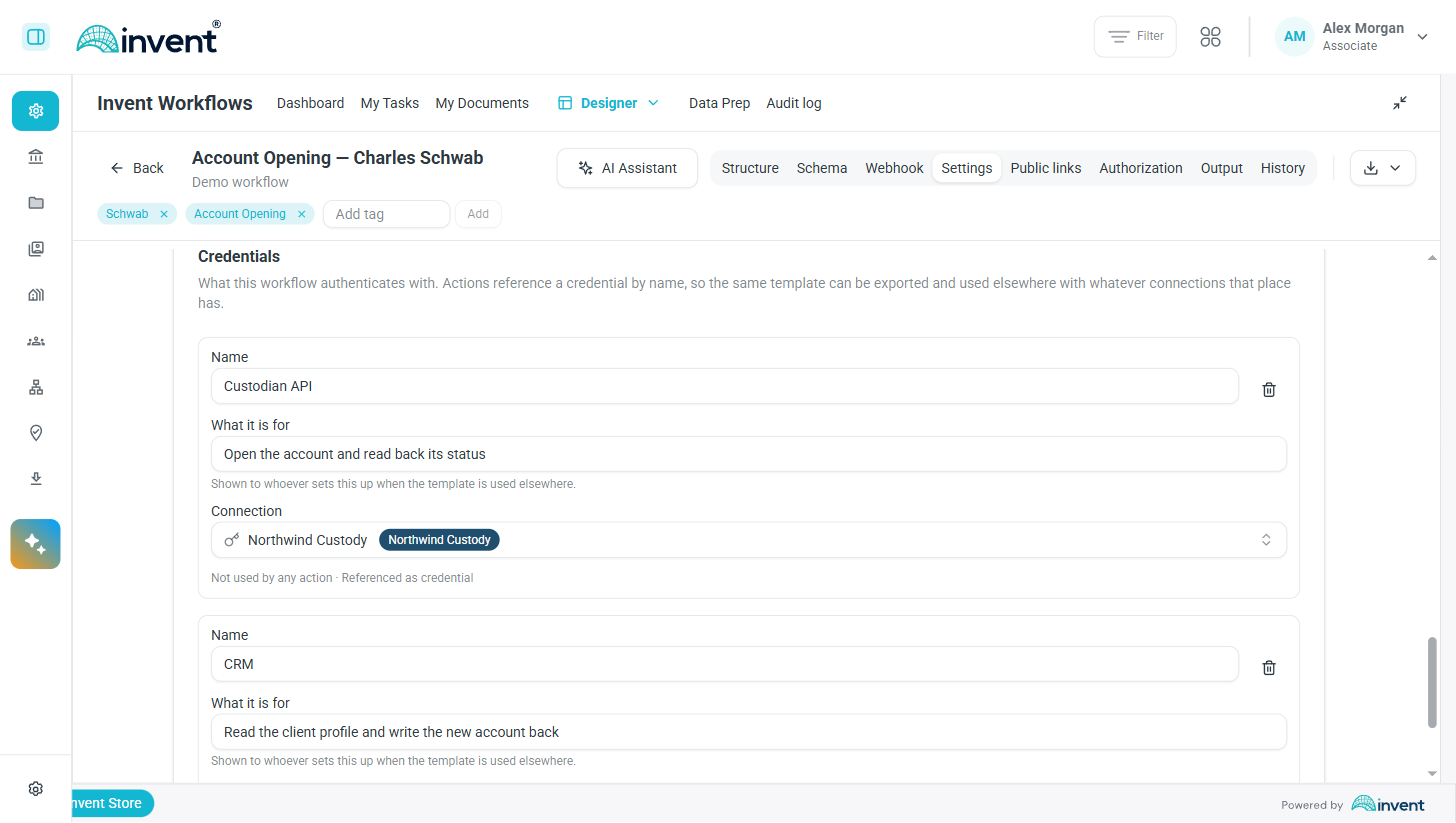This screenshot has width=1456, height=823.
Task: Open the bank building icon in the sidebar
Action: [36, 157]
